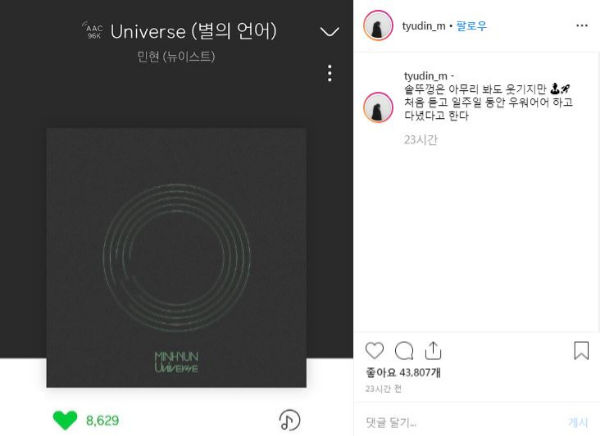
Task: Open post options three-dot menu
Action: [x=582, y=26]
